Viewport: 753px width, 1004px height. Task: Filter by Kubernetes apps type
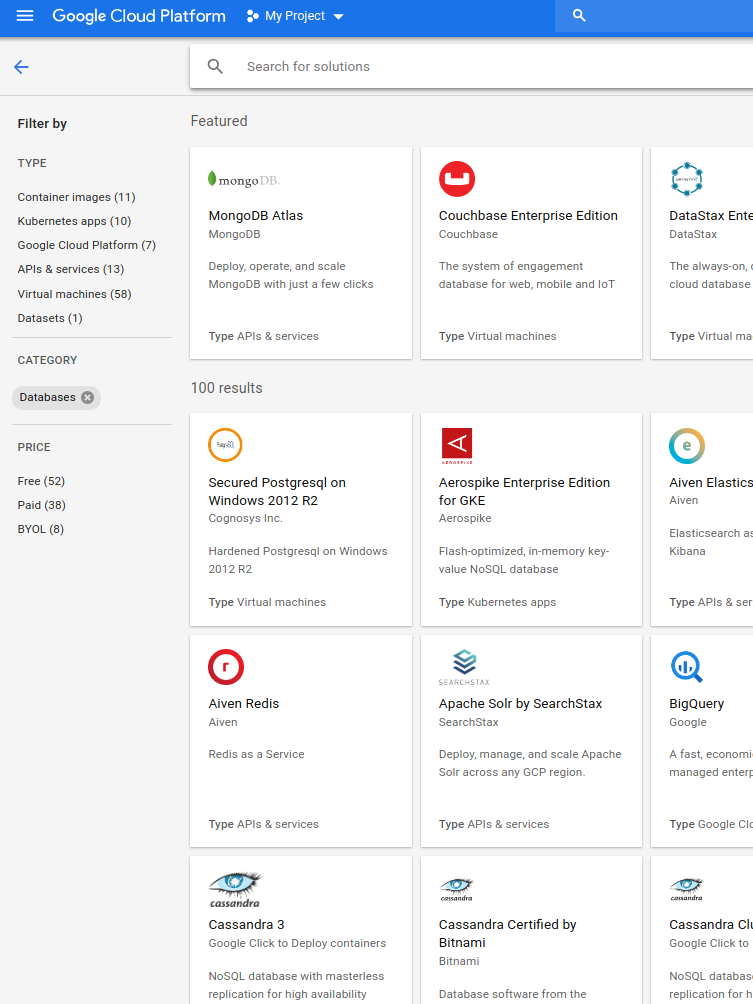(74, 221)
